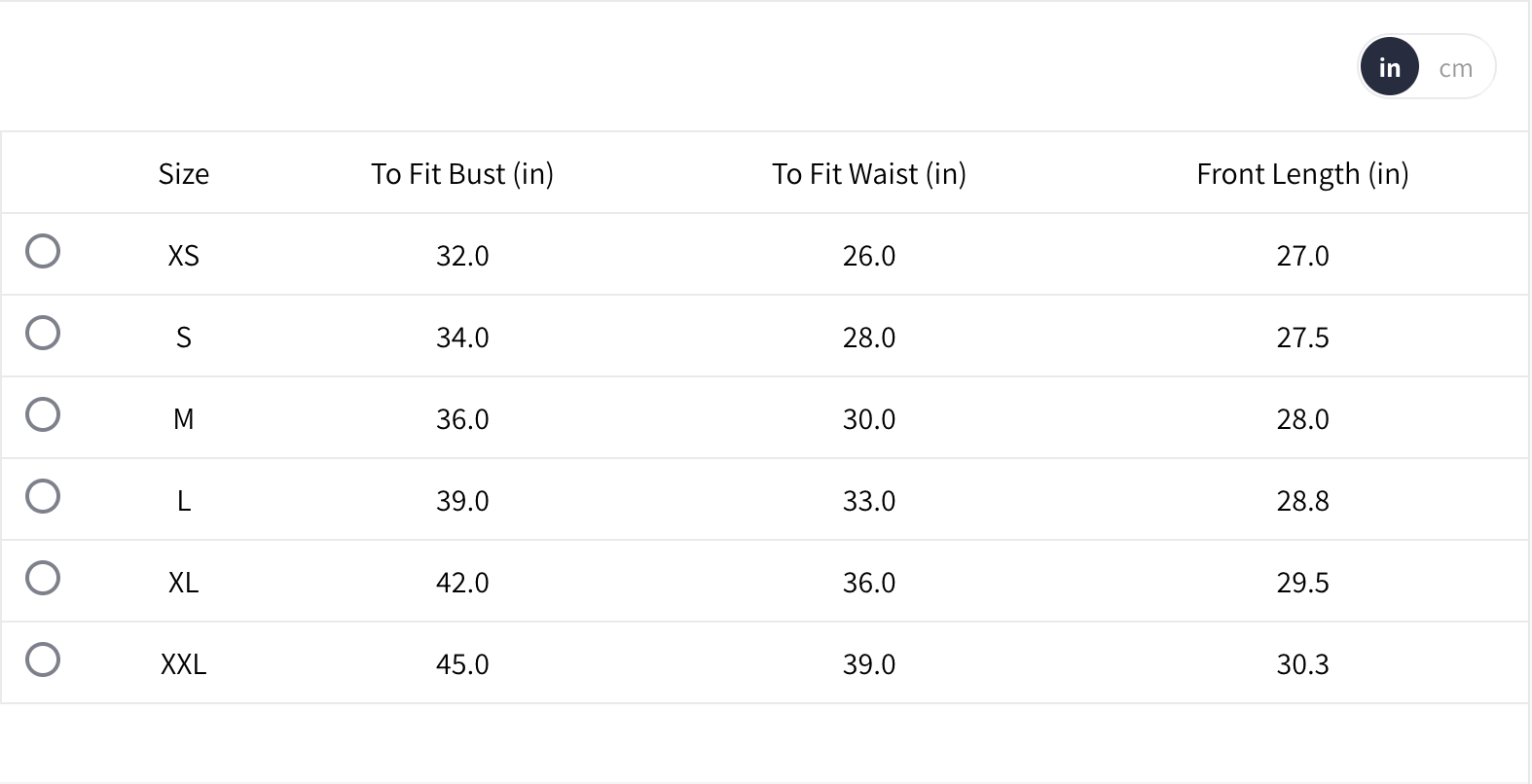Click the To Fit Waist column header
This screenshot has width=1532, height=784.
click(868, 174)
